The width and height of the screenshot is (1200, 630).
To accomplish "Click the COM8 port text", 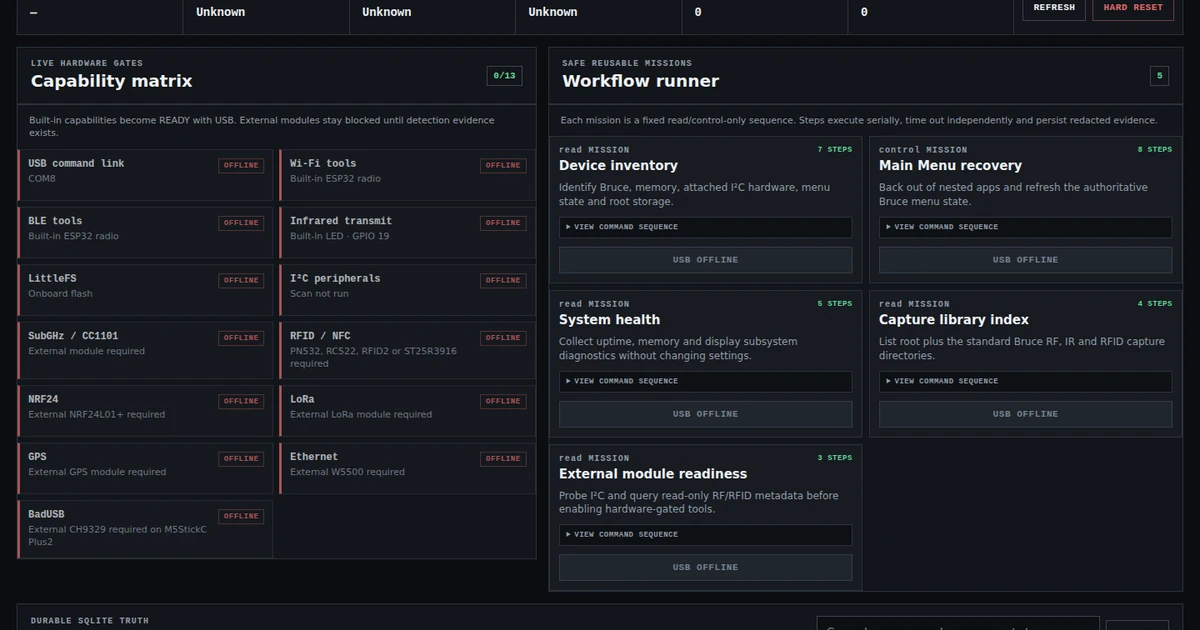I will tap(42, 179).
